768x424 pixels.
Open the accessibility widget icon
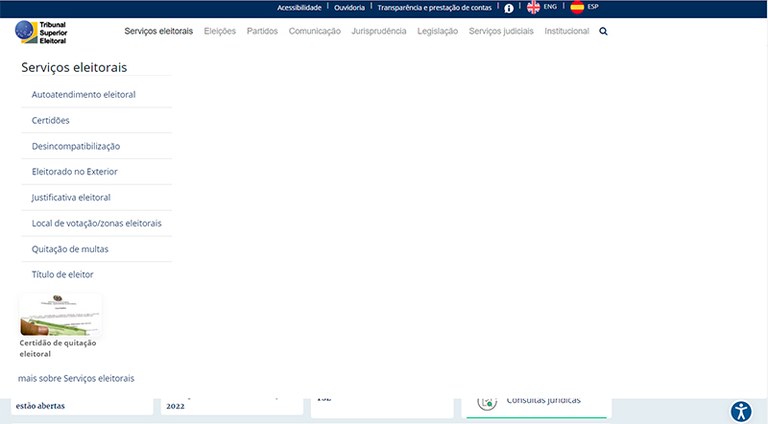[x=740, y=410]
